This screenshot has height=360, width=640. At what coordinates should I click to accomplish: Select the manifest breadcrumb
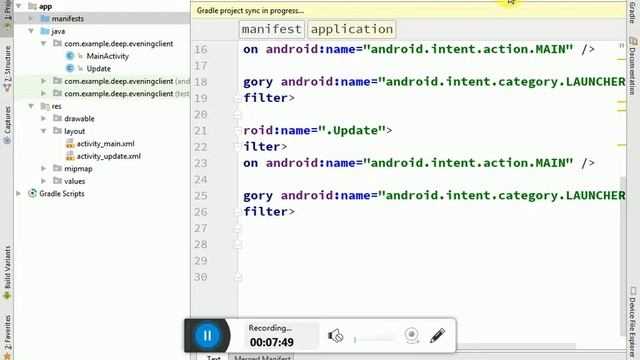coord(271,29)
